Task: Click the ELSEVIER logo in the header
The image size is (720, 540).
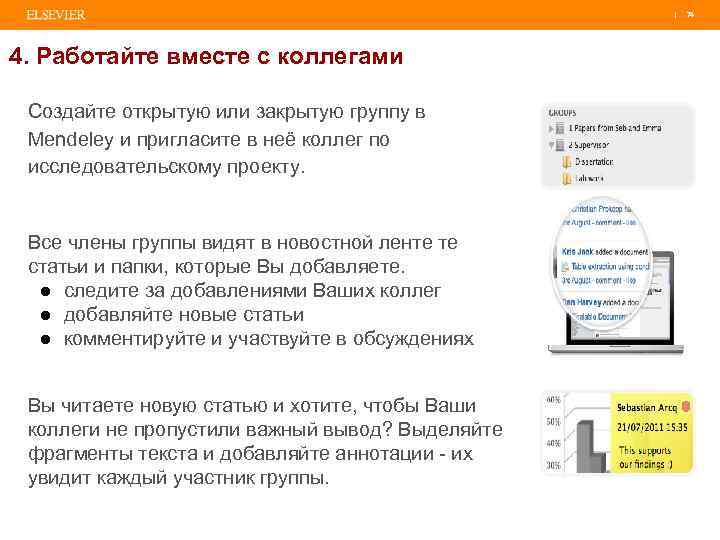Action: tap(56, 15)
